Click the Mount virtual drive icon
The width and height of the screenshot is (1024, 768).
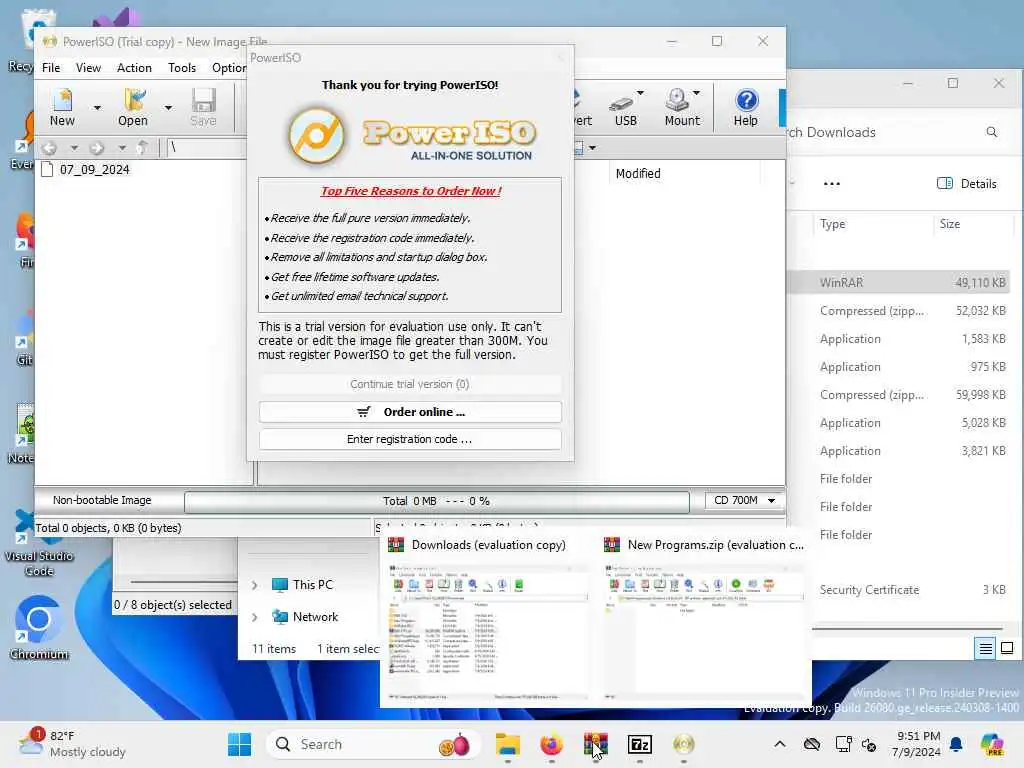[x=682, y=107]
